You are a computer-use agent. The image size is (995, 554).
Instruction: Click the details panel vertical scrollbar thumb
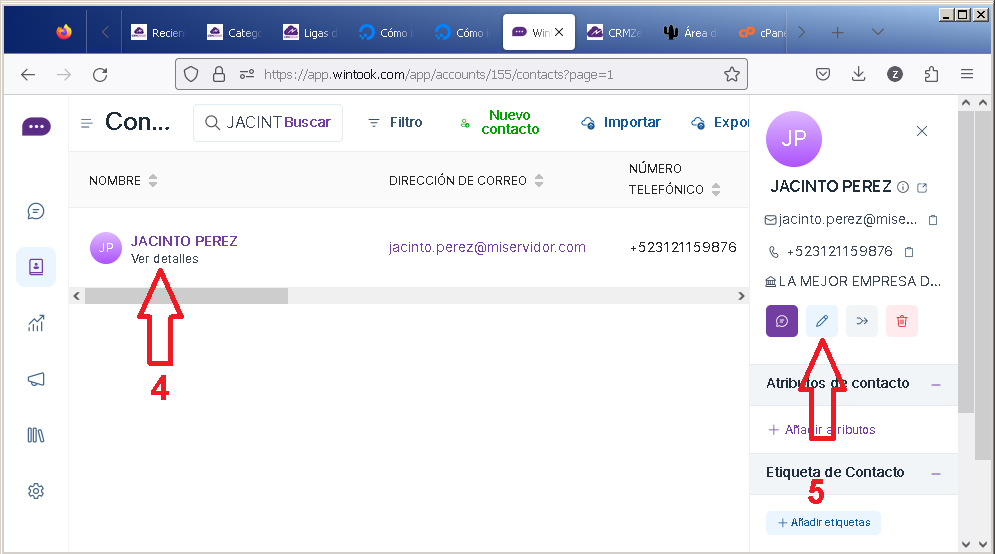click(966, 261)
